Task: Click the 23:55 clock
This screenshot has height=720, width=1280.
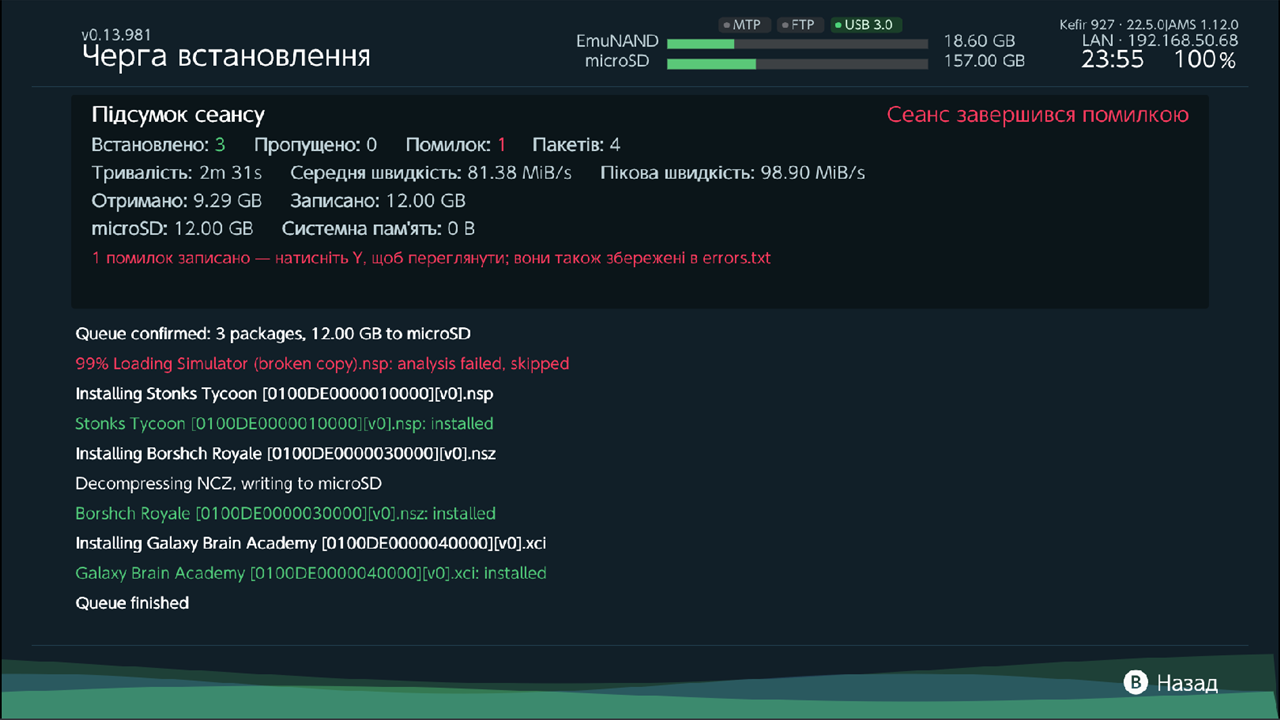Action: point(1112,60)
